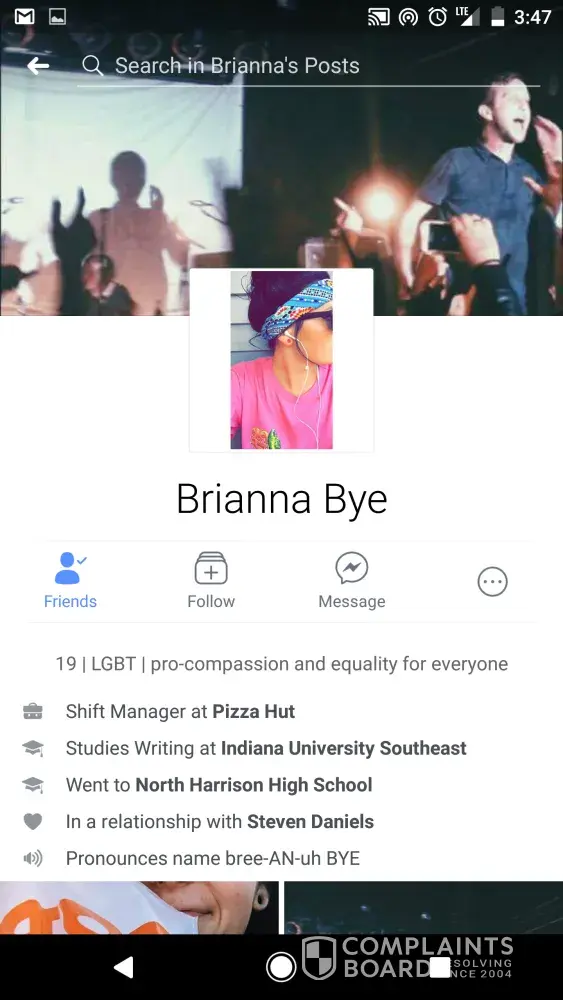Open North Harrison High School link
Viewport: 563px width, 1000px height.
(x=254, y=784)
